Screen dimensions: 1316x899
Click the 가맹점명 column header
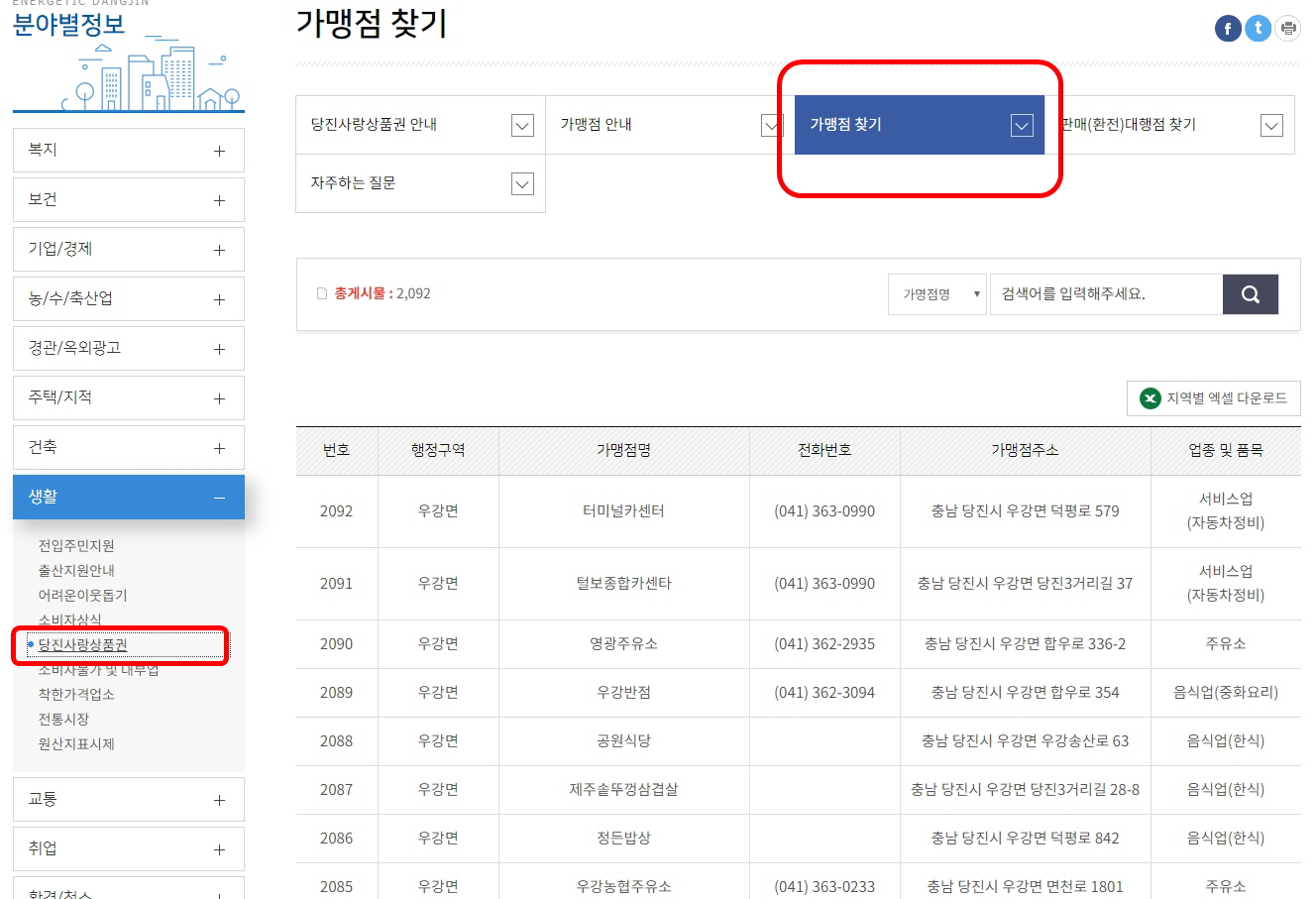[624, 451]
